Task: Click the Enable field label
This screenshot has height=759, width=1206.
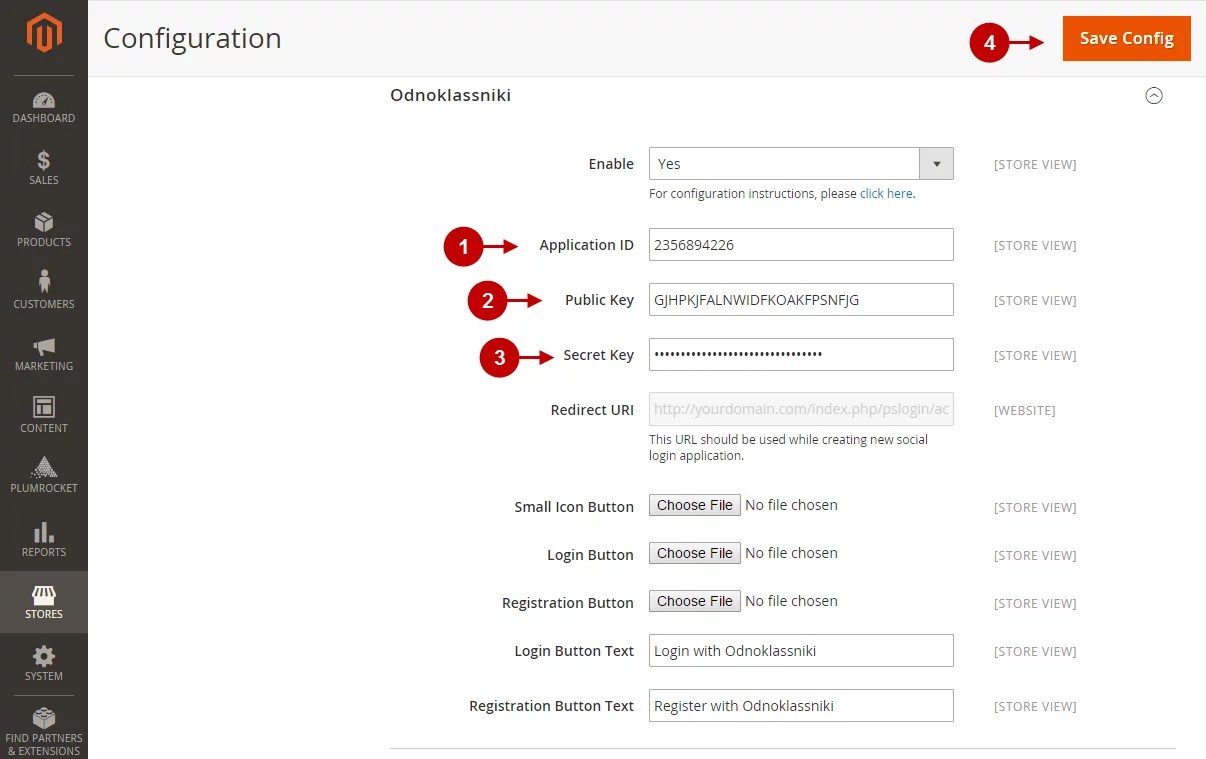Action: point(611,164)
